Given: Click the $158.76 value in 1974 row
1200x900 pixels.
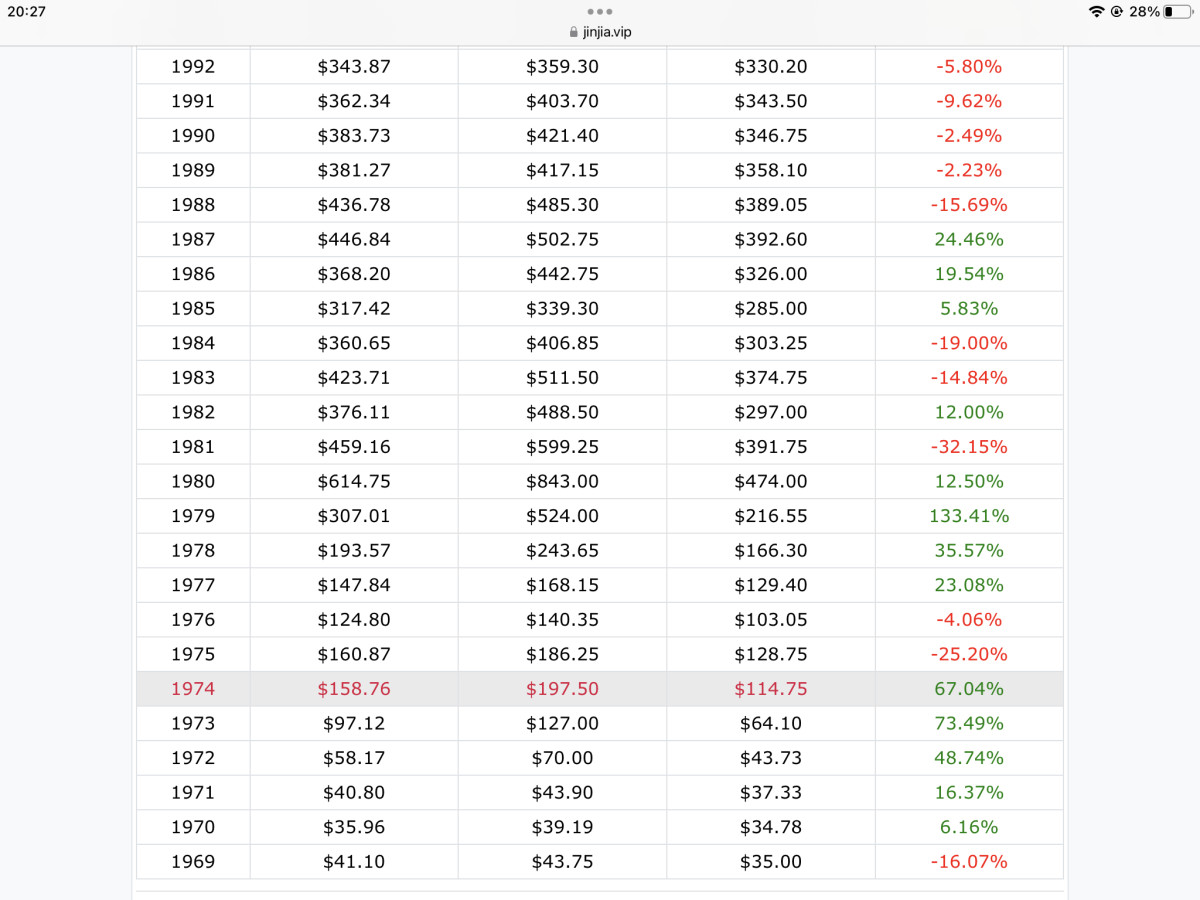Looking at the screenshot, I should click(x=354, y=689).
